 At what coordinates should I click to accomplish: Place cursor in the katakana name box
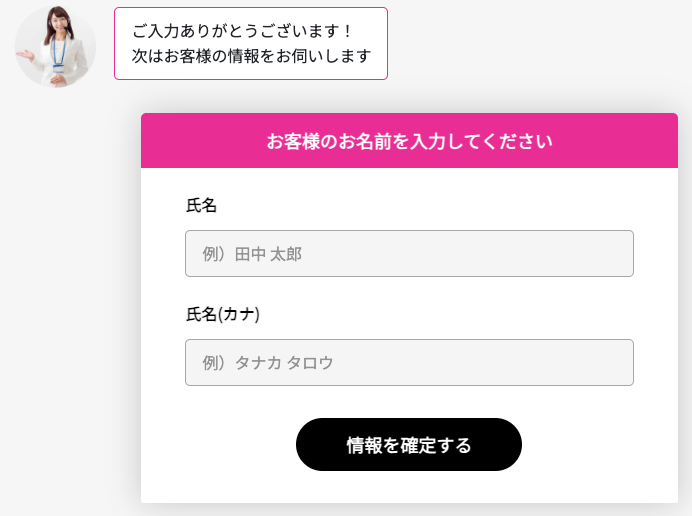pos(409,363)
